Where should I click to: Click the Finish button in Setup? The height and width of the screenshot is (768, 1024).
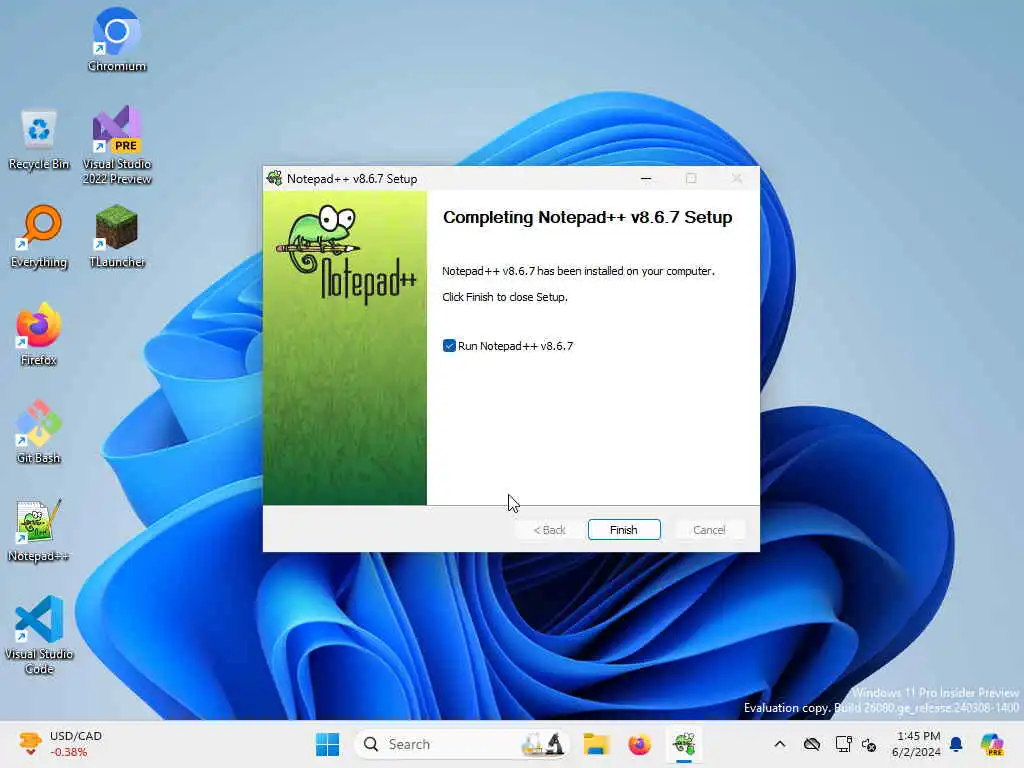click(x=624, y=530)
